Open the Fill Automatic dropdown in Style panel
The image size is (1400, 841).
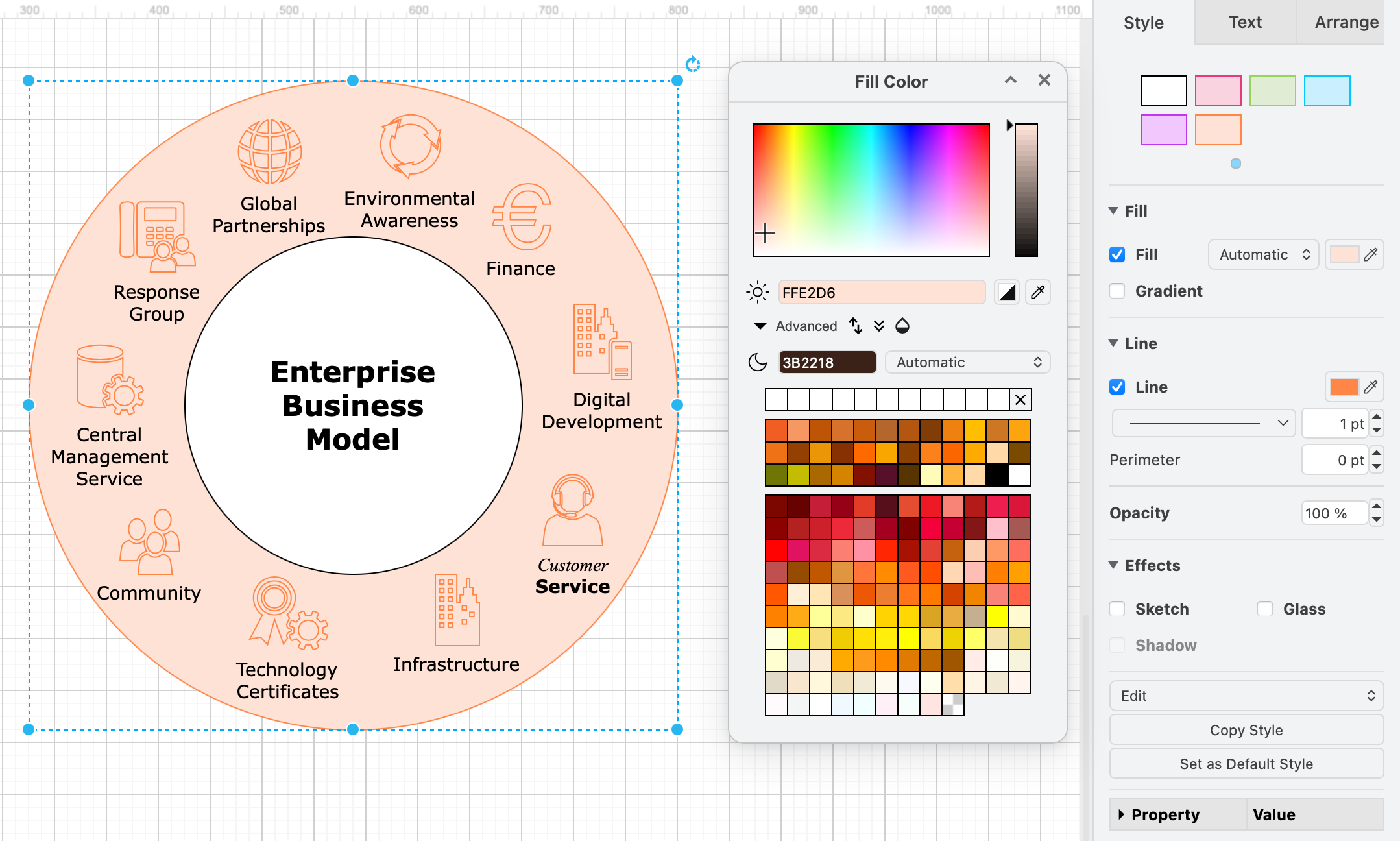click(1264, 254)
